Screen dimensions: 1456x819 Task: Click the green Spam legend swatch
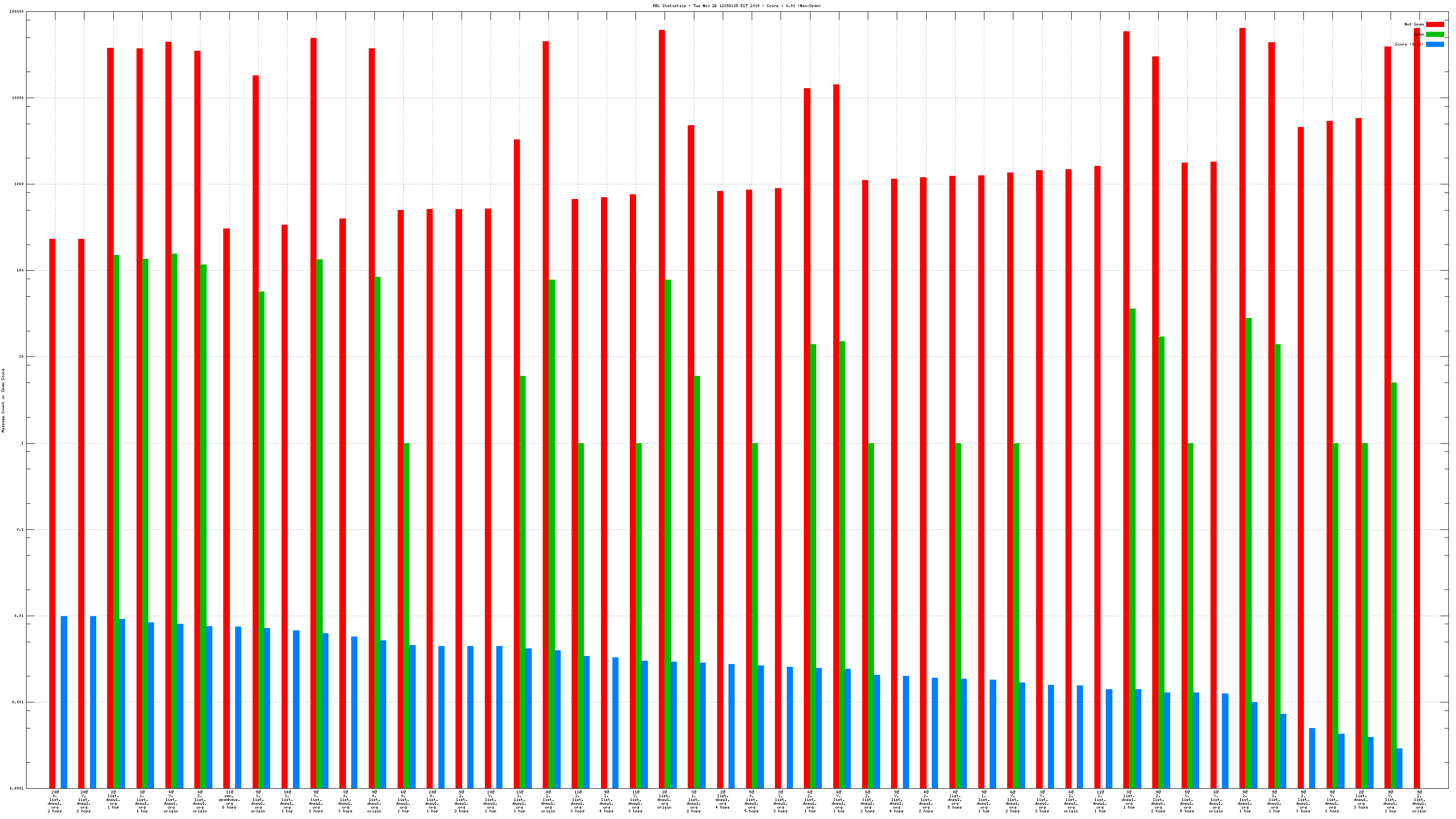click(1435, 35)
